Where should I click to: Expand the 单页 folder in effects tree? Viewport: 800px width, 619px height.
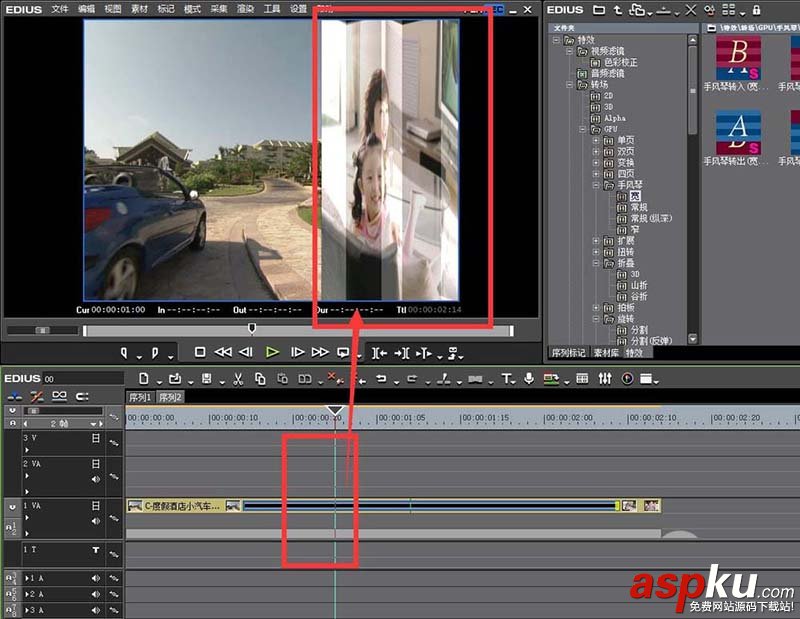coord(595,140)
